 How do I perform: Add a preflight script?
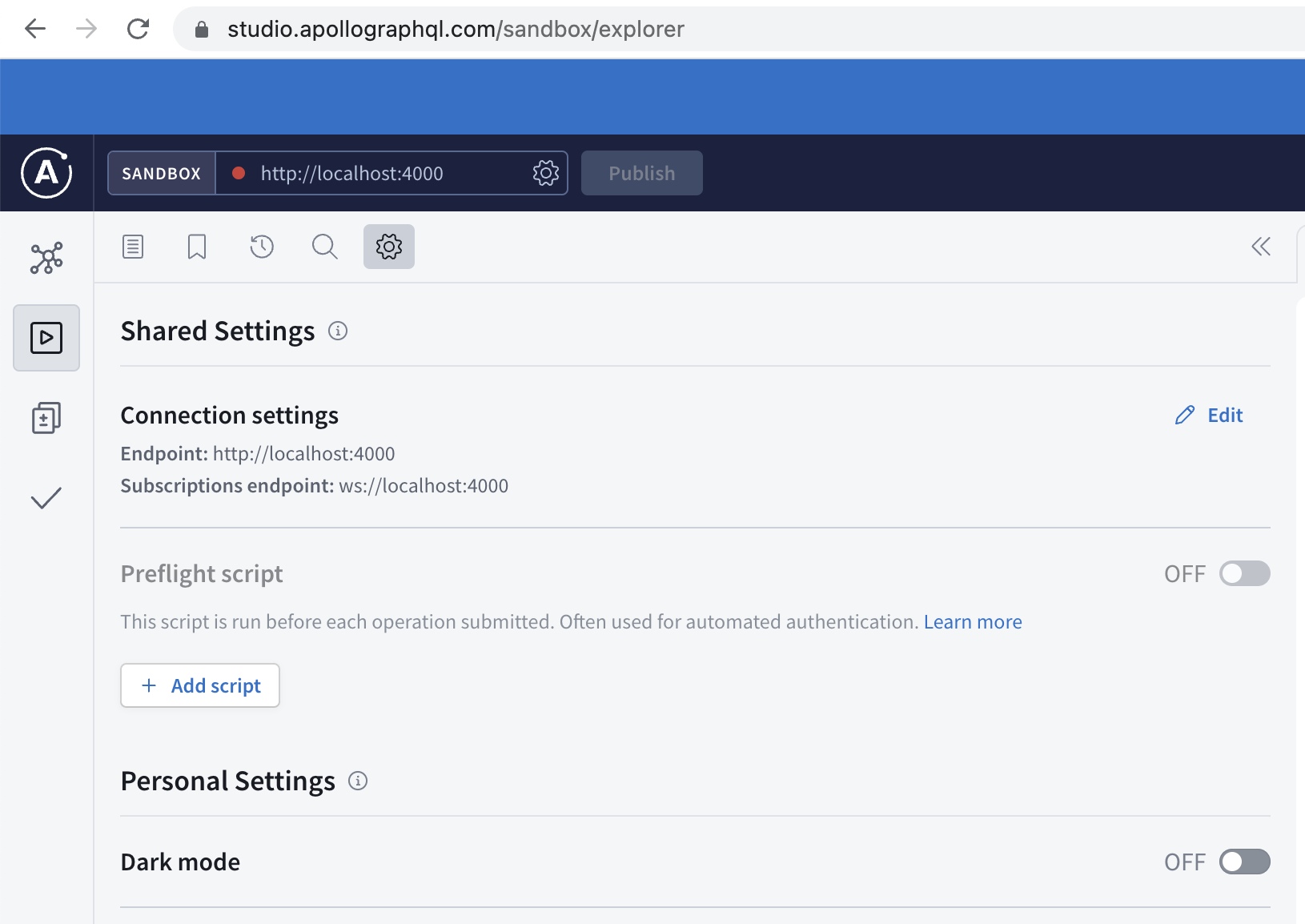coord(199,685)
